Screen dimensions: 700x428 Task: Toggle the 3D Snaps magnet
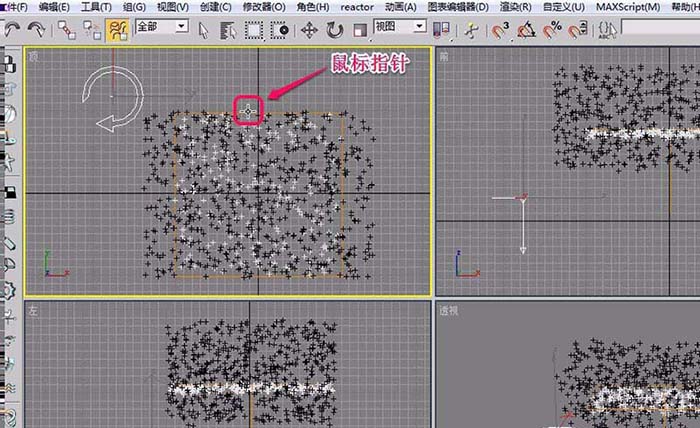coord(500,30)
